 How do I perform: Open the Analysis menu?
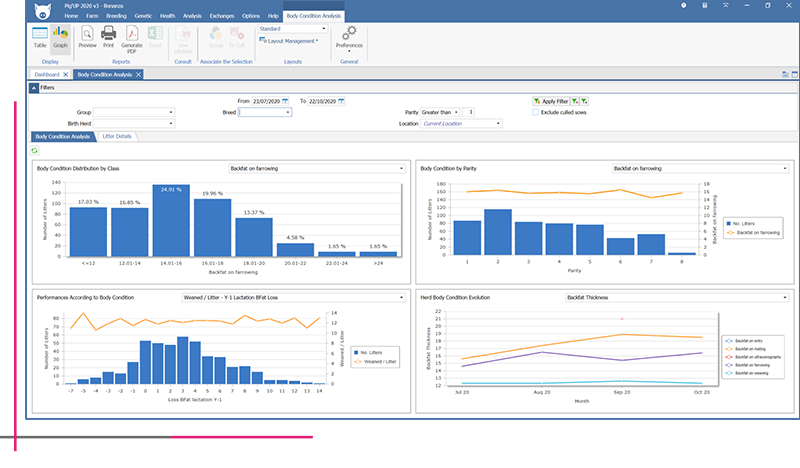pos(192,16)
